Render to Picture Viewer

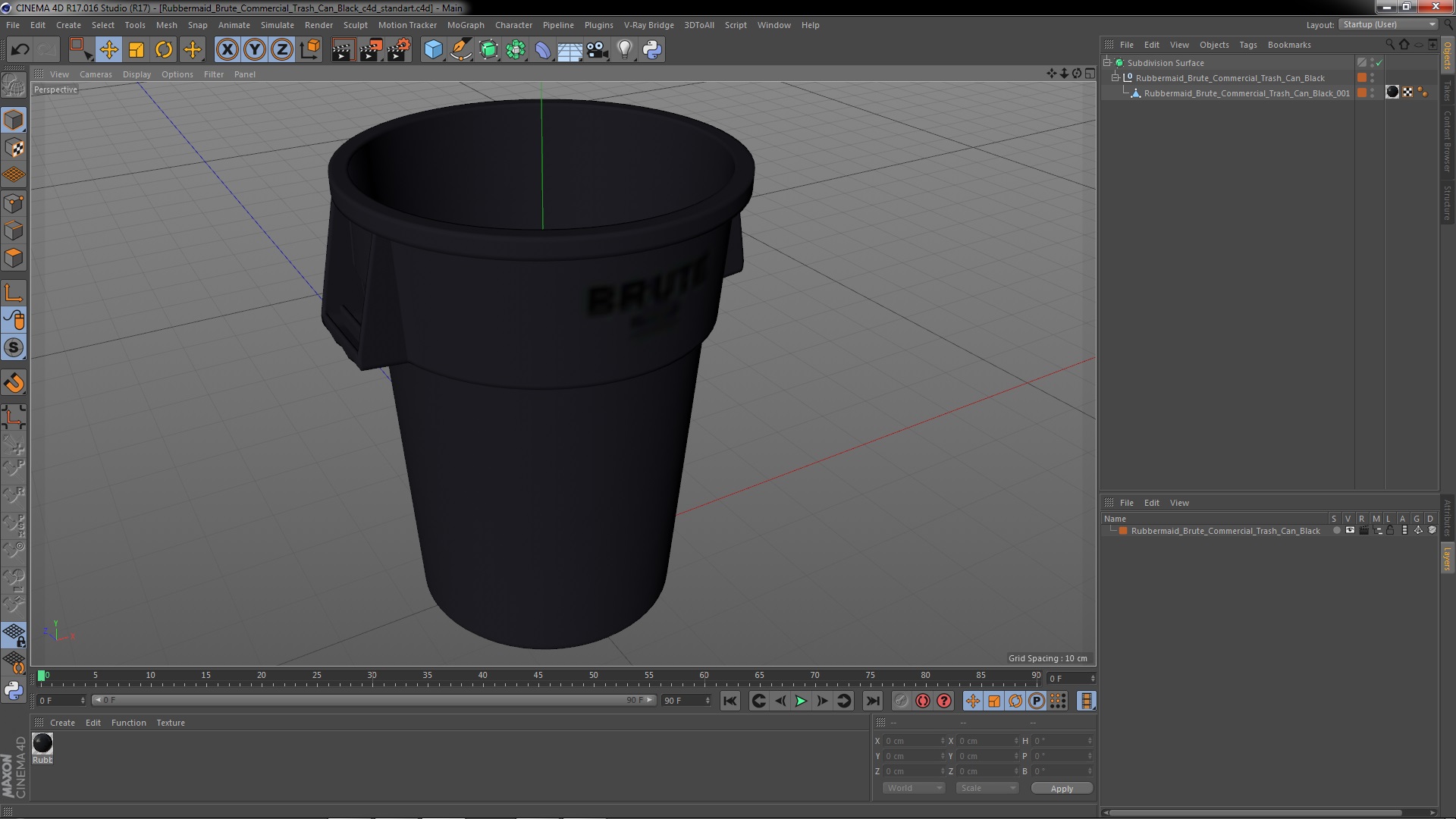[371, 50]
